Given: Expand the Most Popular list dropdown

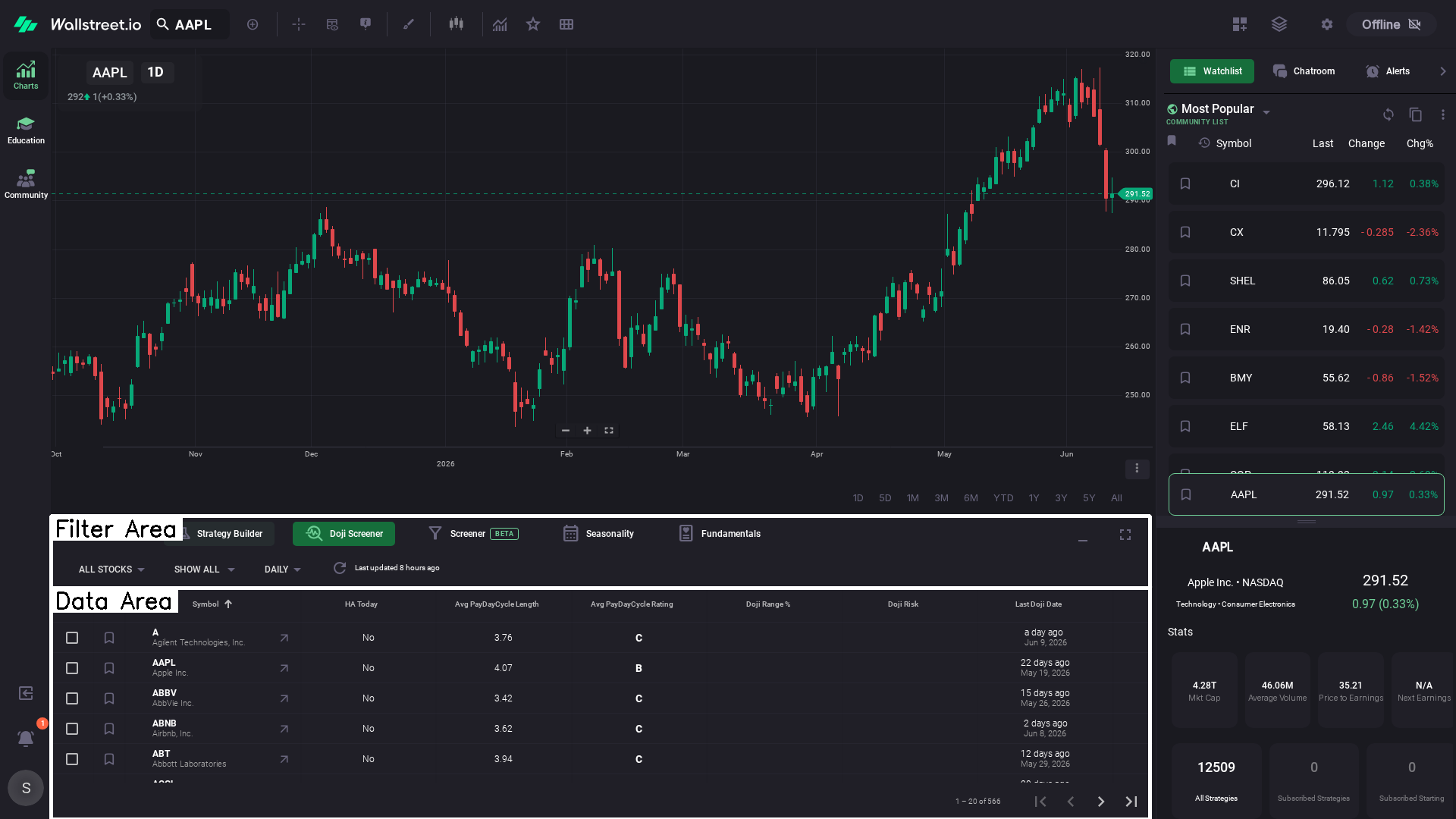Looking at the screenshot, I should click(1266, 112).
